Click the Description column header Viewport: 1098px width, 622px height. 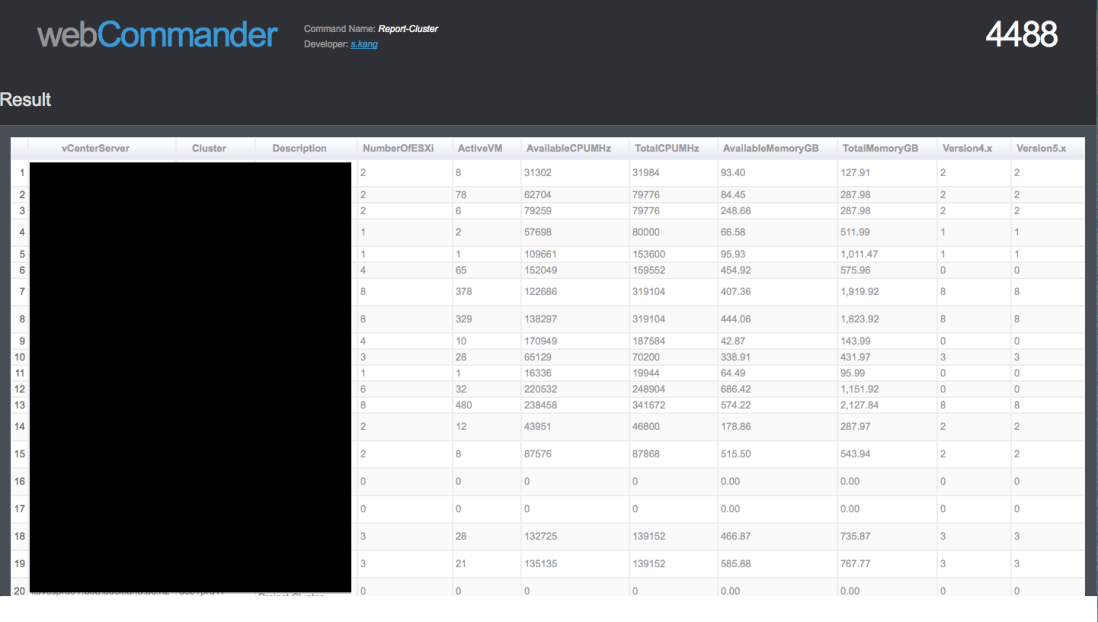click(x=302, y=148)
